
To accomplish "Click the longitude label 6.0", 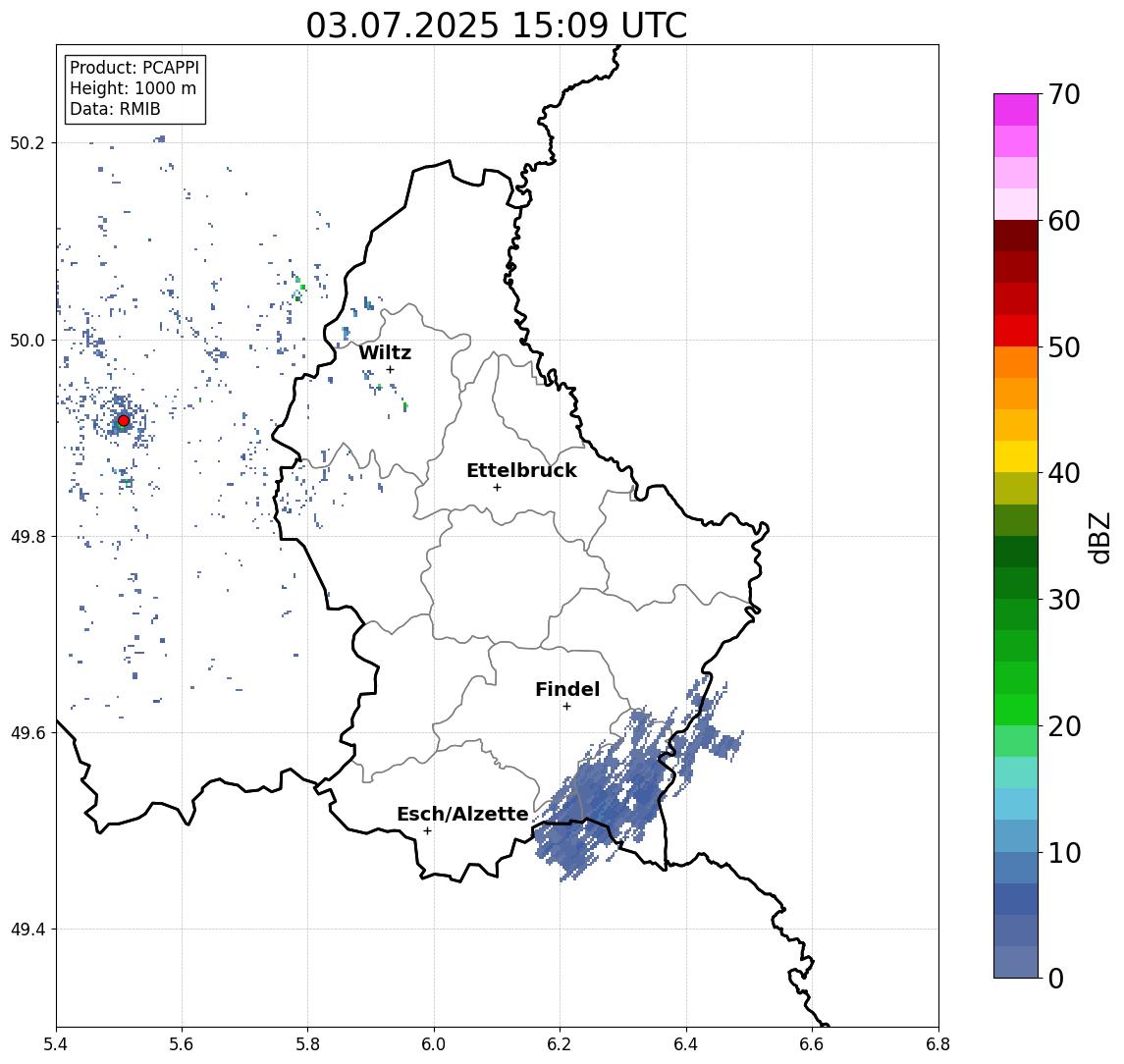I will point(434,1044).
